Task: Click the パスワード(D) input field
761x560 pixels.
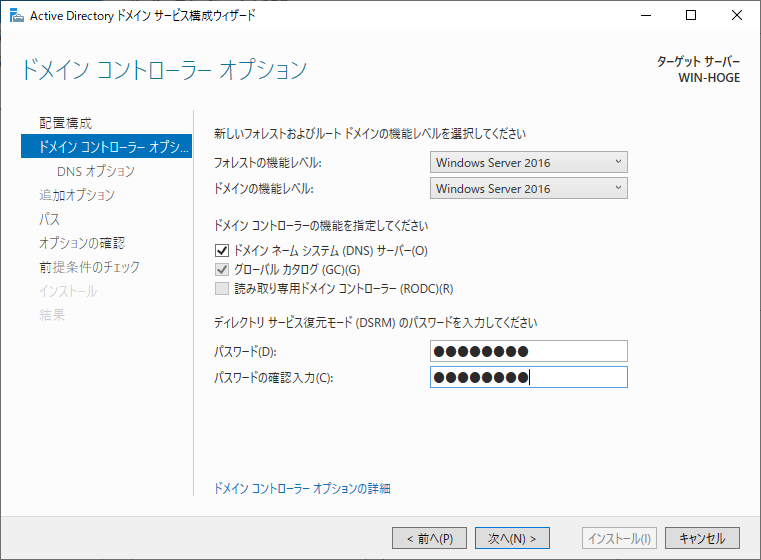Action: tap(529, 351)
